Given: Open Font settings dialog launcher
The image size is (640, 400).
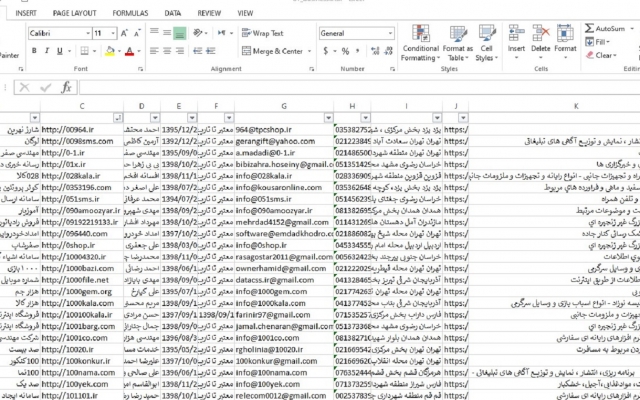Looking at the screenshot, I should pos(140,69).
